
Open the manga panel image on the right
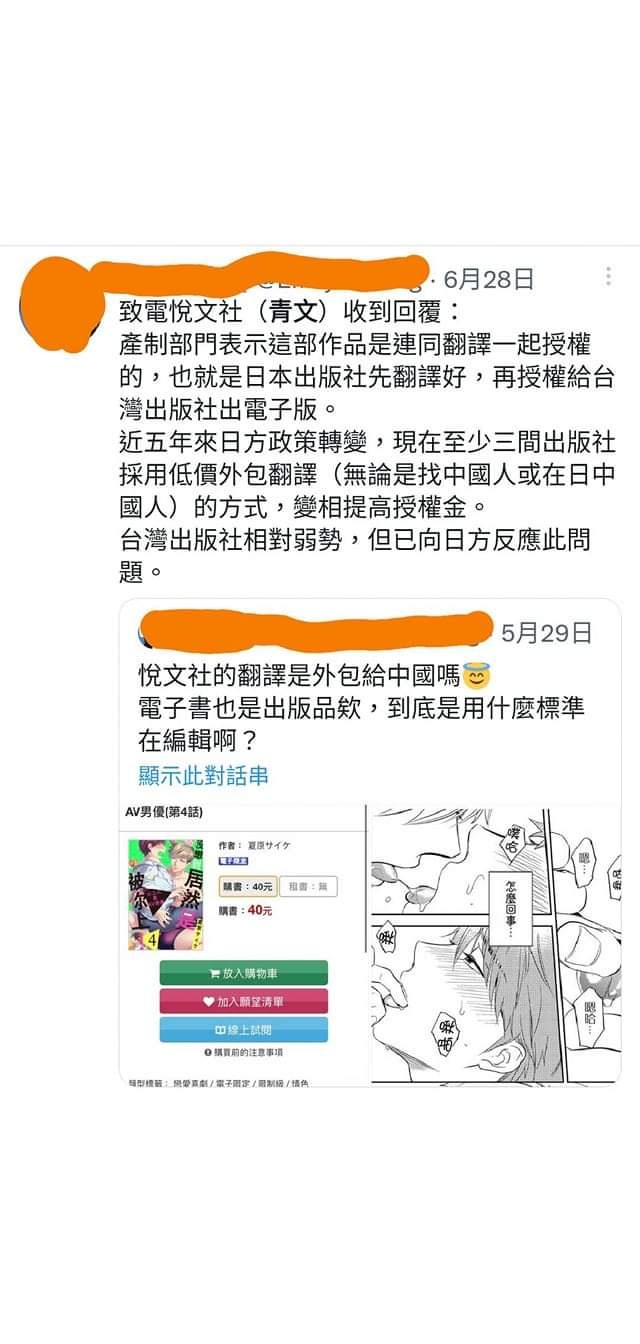(x=496, y=945)
